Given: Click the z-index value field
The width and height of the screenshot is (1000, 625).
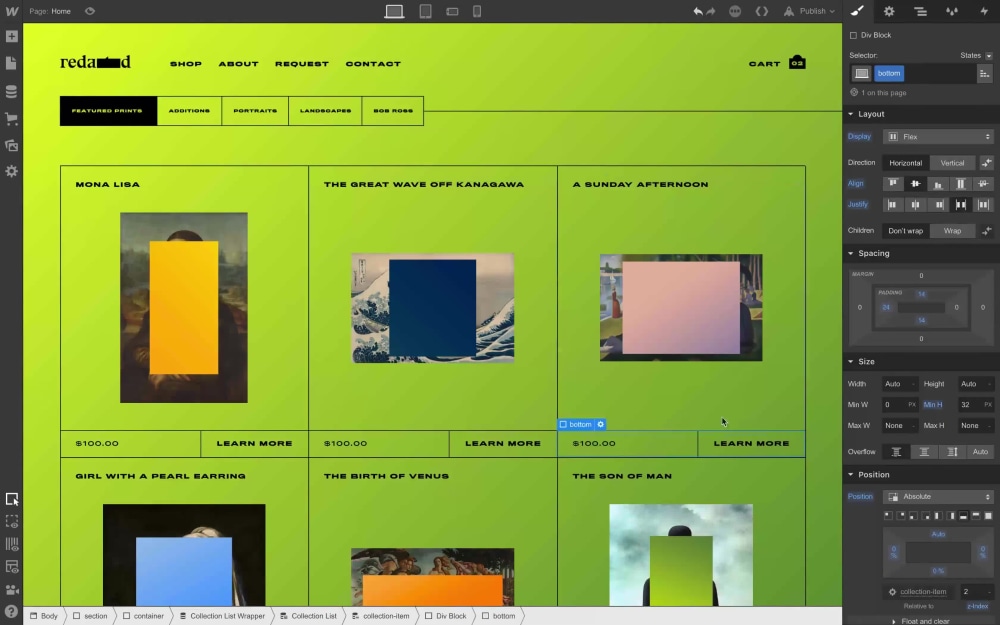Looking at the screenshot, I should (976, 592).
